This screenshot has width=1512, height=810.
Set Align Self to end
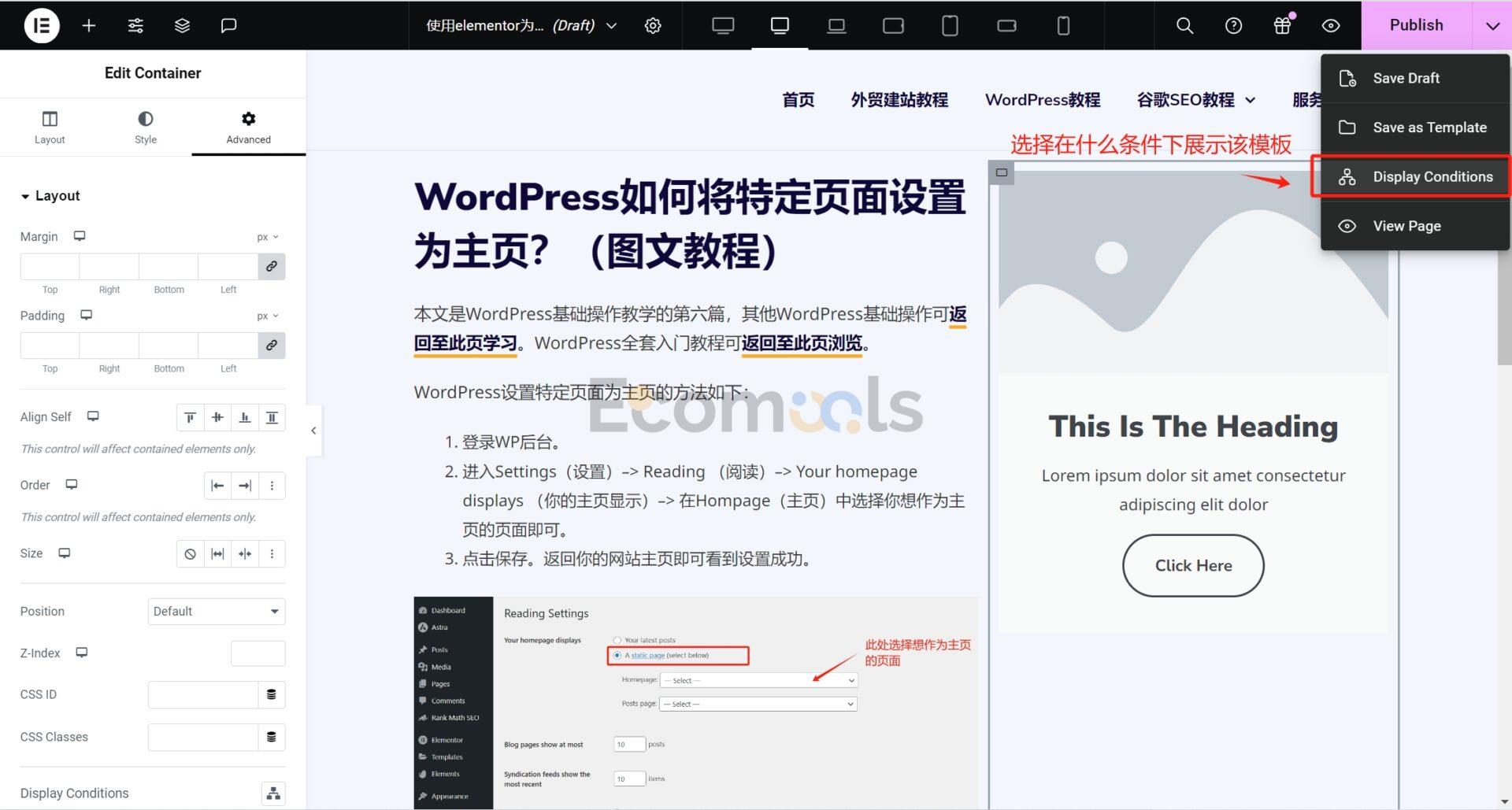pos(245,417)
